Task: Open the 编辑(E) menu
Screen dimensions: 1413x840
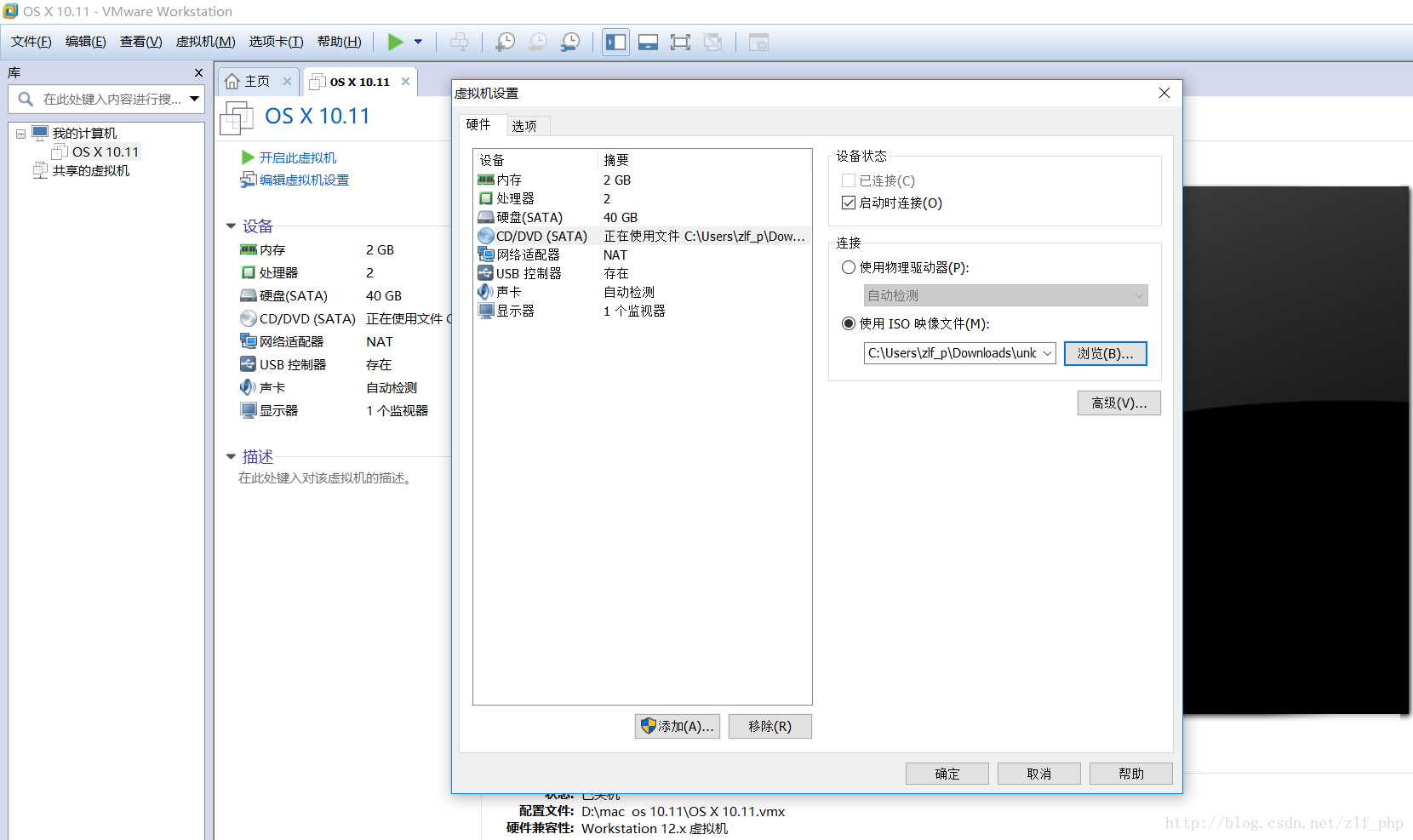Action: (x=86, y=42)
